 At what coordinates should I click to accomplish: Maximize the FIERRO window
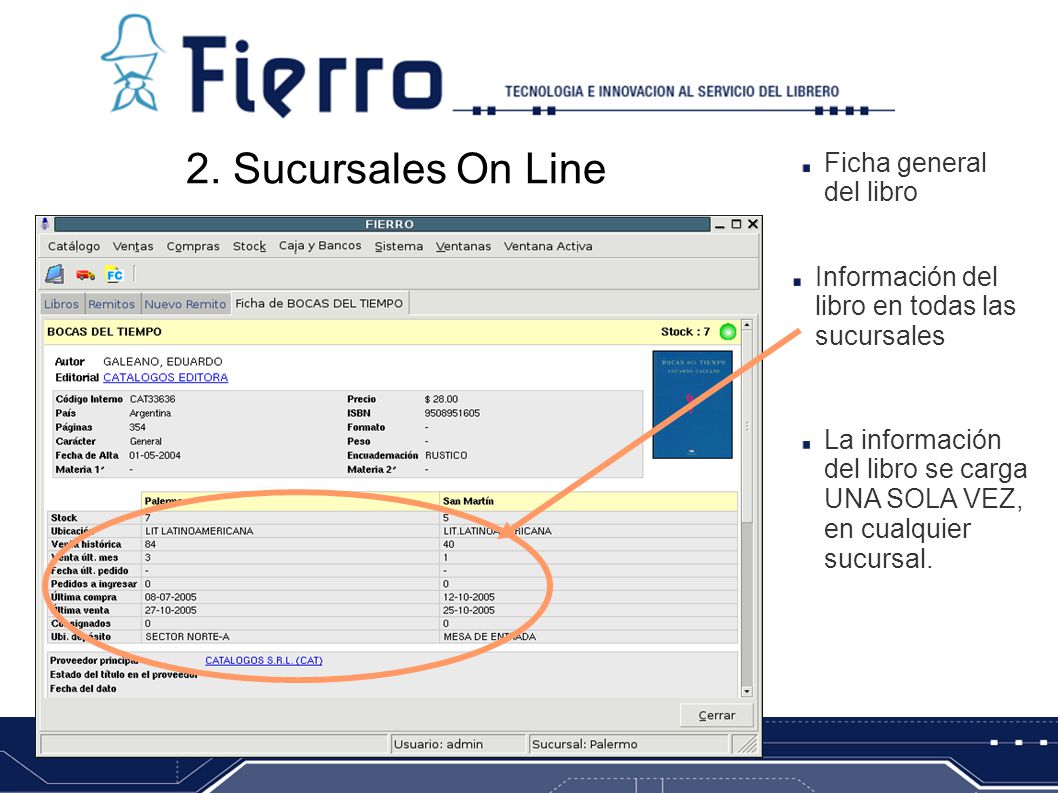(x=736, y=224)
